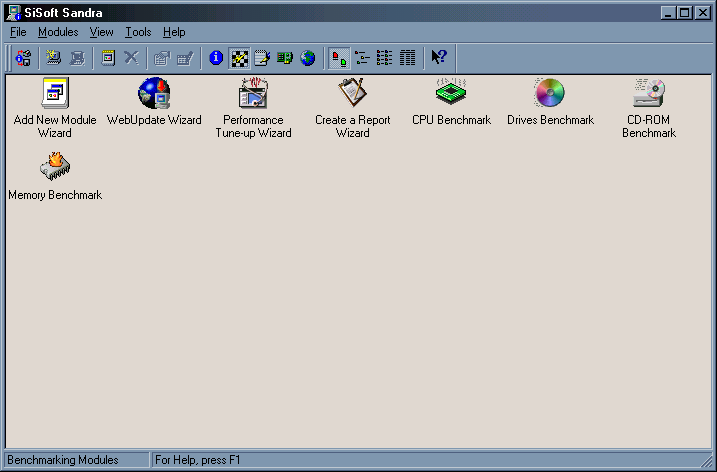Switch to details view
The image size is (717, 472).
coord(407,58)
